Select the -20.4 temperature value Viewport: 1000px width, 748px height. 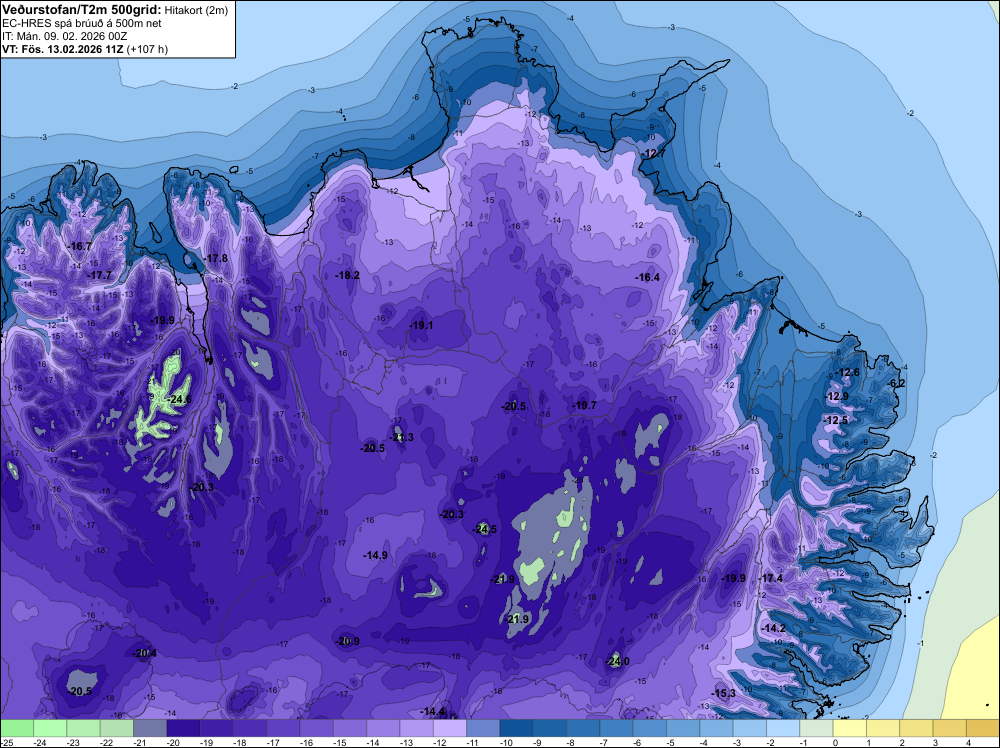pos(145,653)
